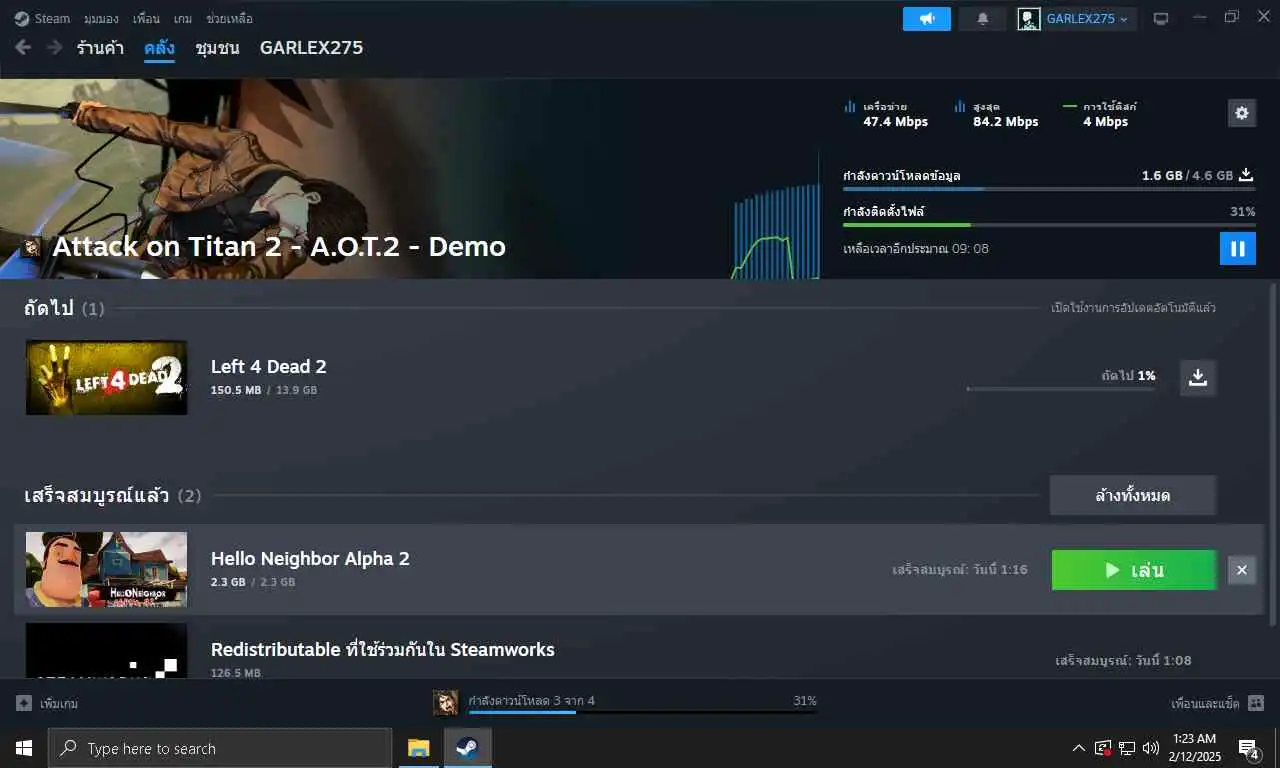The width and height of the screenshot is (1280, 768).
Task: Open the Windows notification center icon
Action: pyautogui.click(x=1249, y=748)
